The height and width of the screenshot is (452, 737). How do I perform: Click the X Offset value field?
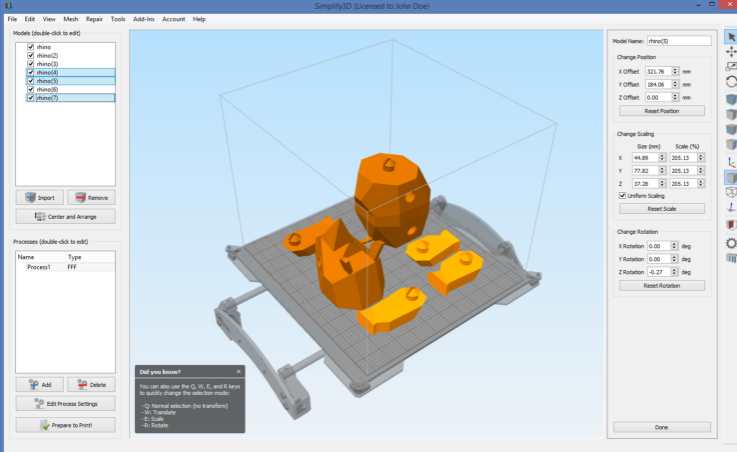tap(659, 71)
